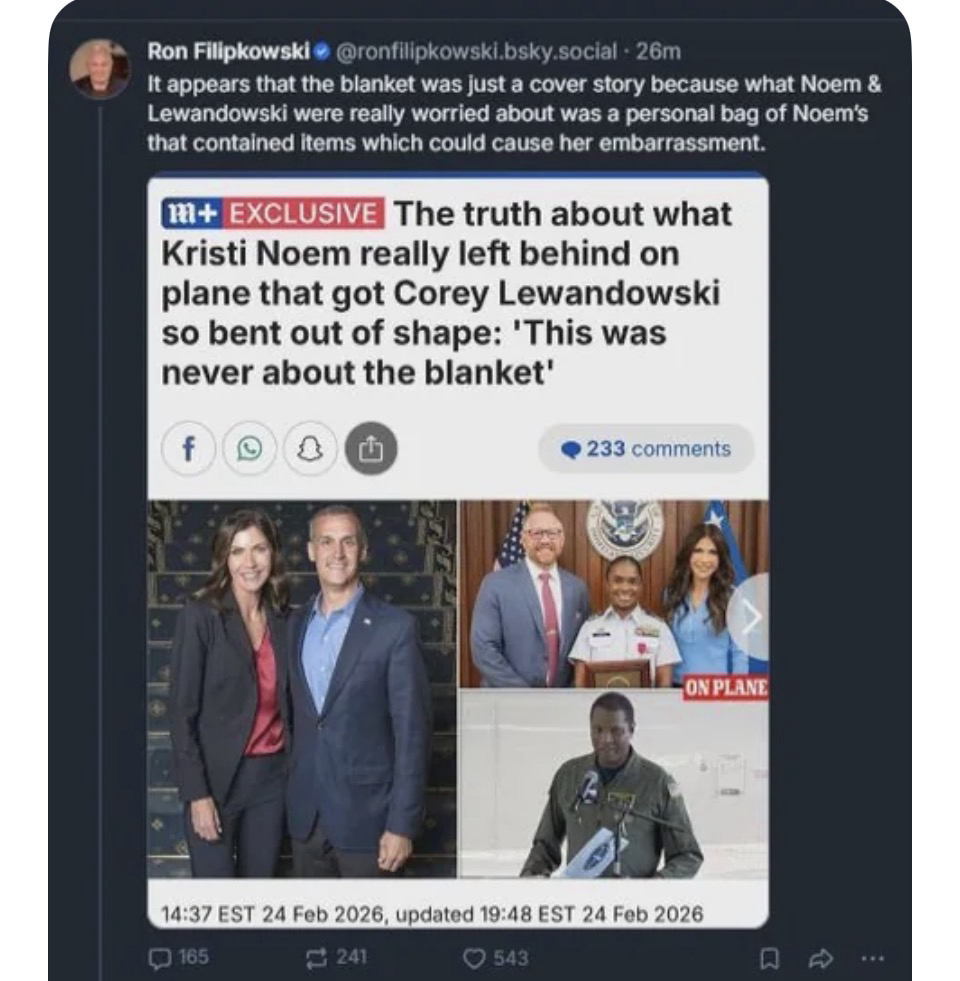960x981 pixels.
Task: View the Homeland Security award photo
Action: pos(614,594)
